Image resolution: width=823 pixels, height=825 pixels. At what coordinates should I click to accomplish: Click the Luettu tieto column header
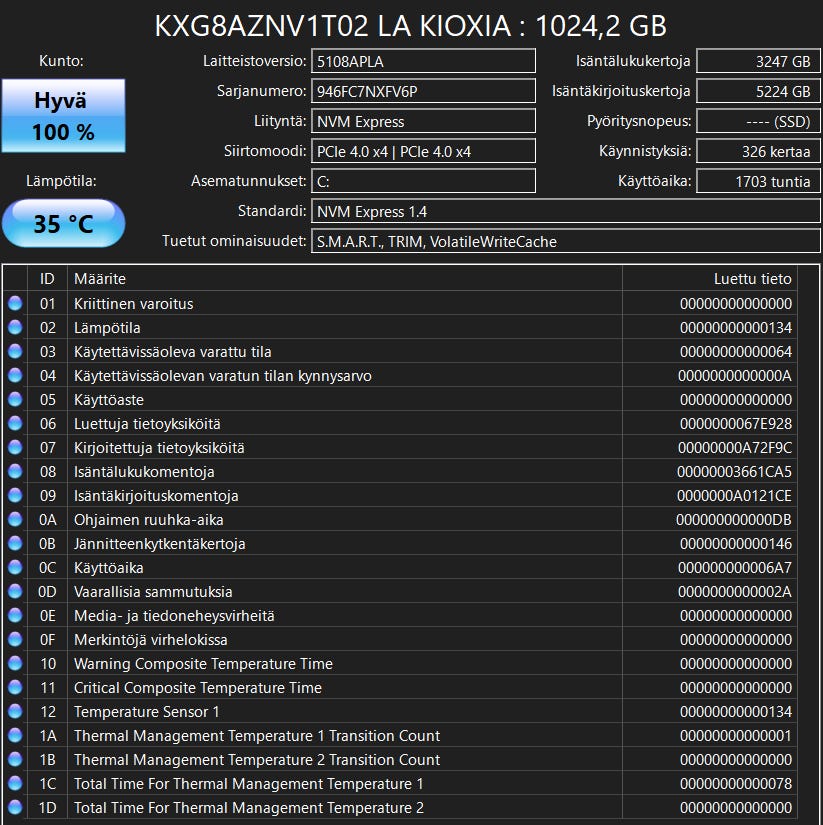(x=710, y=278)
